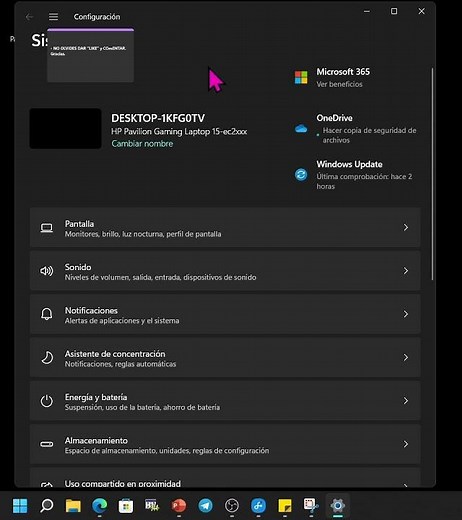Expand Asistente de concentración chevron
462x520 pixels.
406,357
